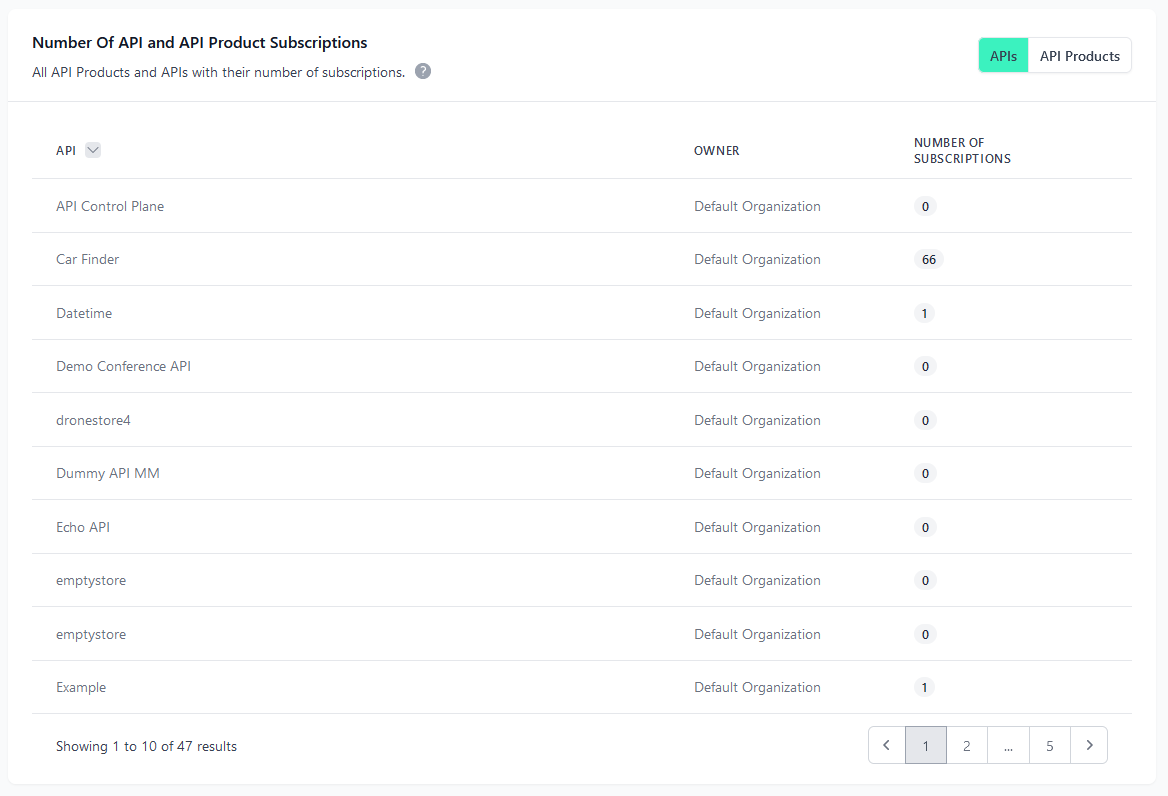
Task: View the API Control Plane API
Action: point(110,206)
